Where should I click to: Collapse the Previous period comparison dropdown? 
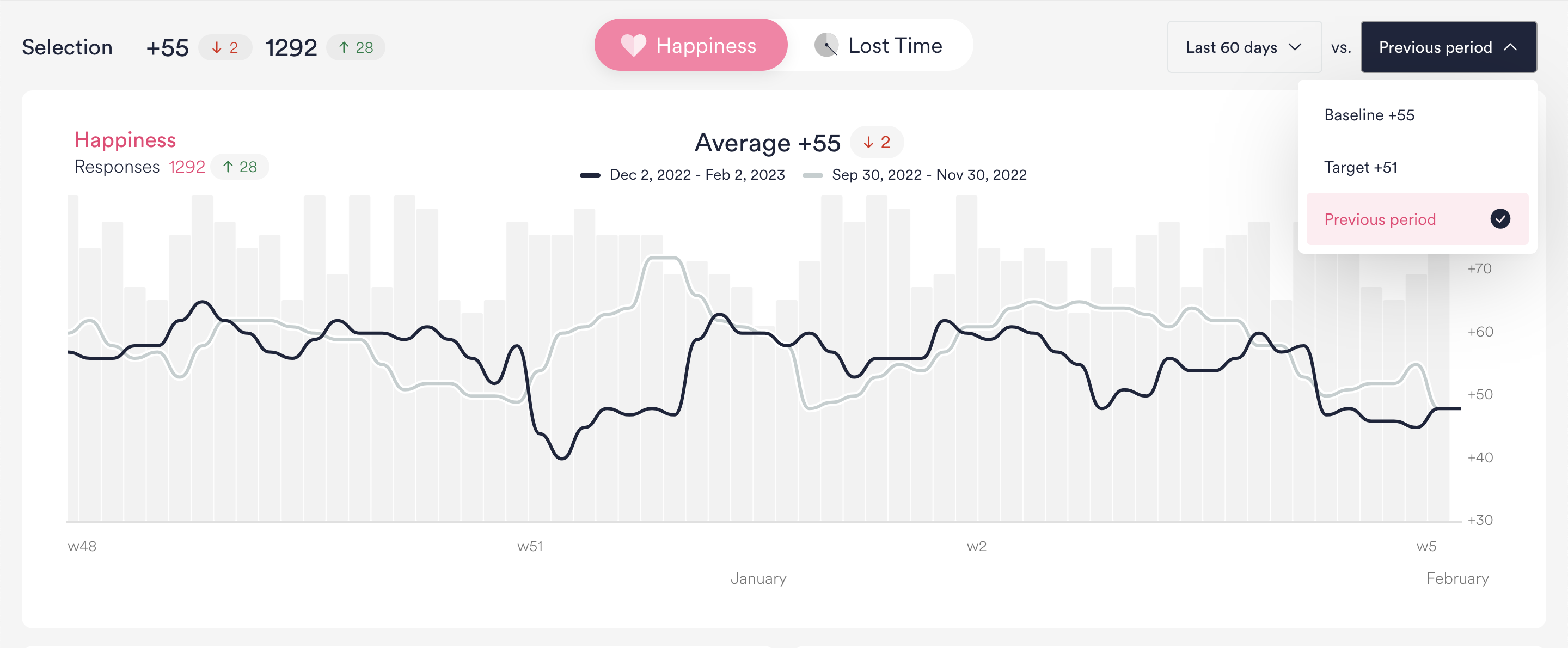[x=1448, y=47]
